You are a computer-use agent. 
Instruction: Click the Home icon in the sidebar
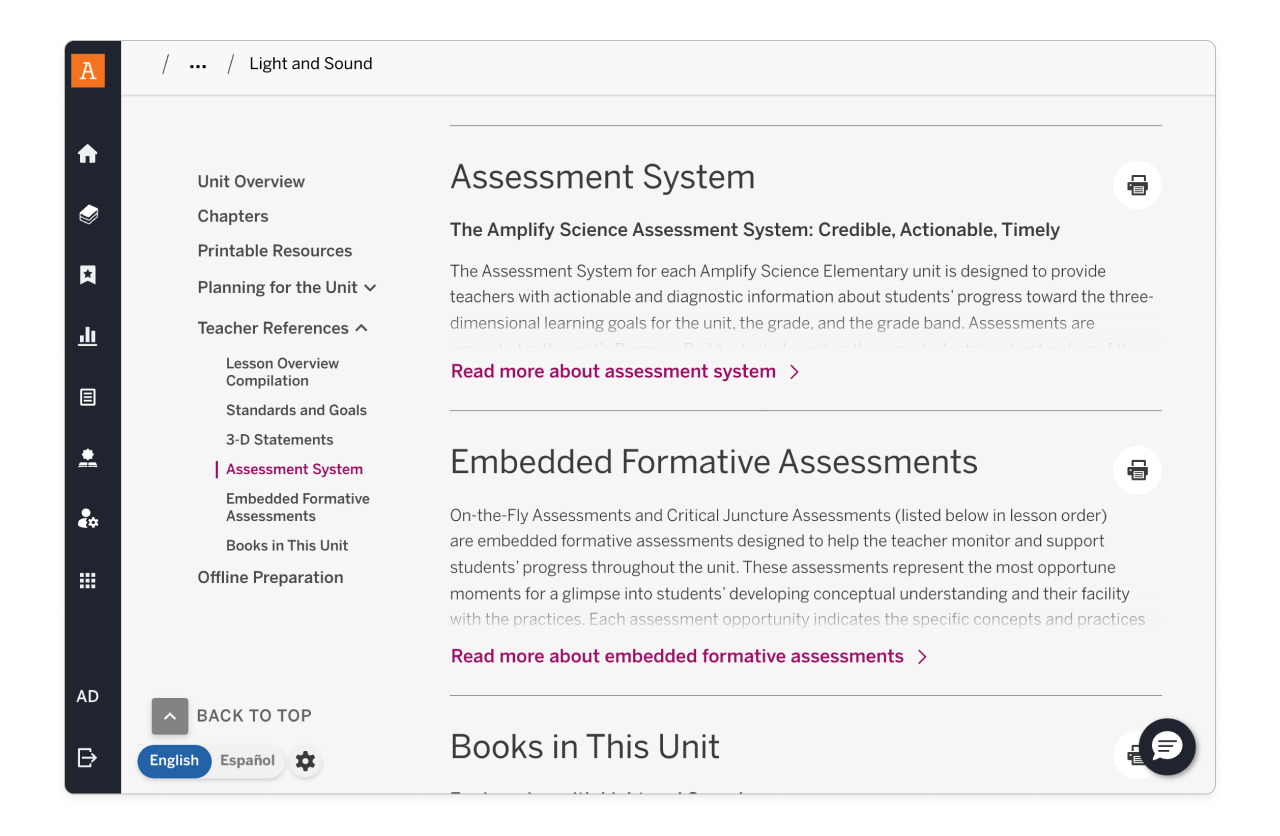click(x=87, y=154)
